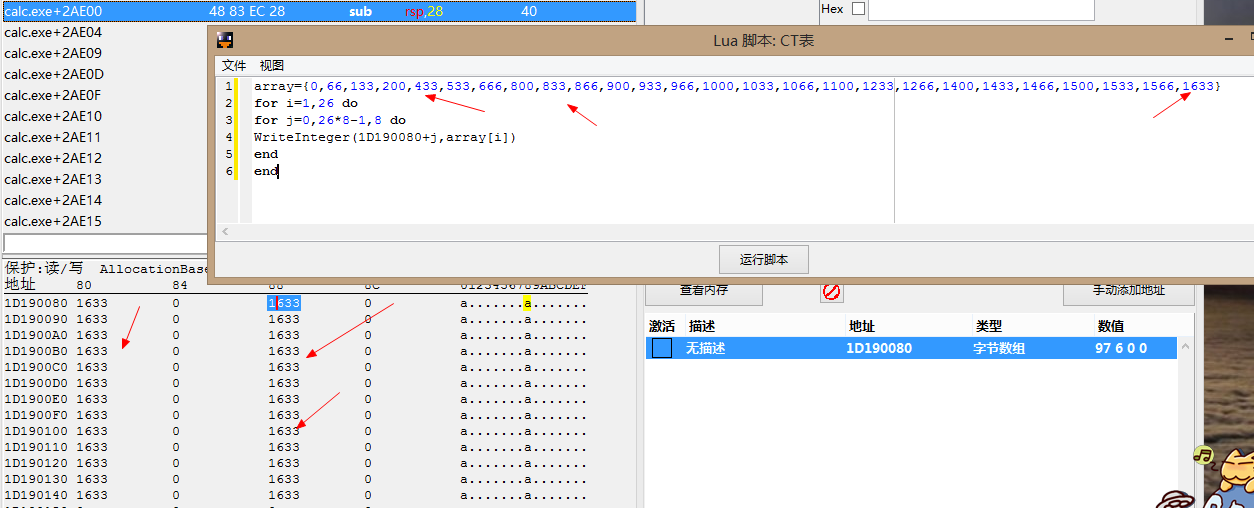Image resolution: width=1254 pixels, height=508 pixels.
Task: Click memory row address 1D1900A0
Action: [x=36, y=335]
